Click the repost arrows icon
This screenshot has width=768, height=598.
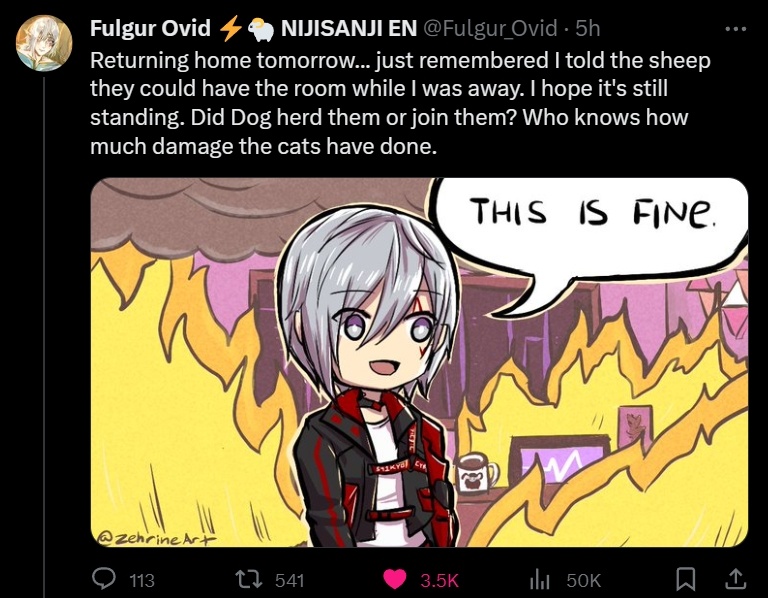249,579
